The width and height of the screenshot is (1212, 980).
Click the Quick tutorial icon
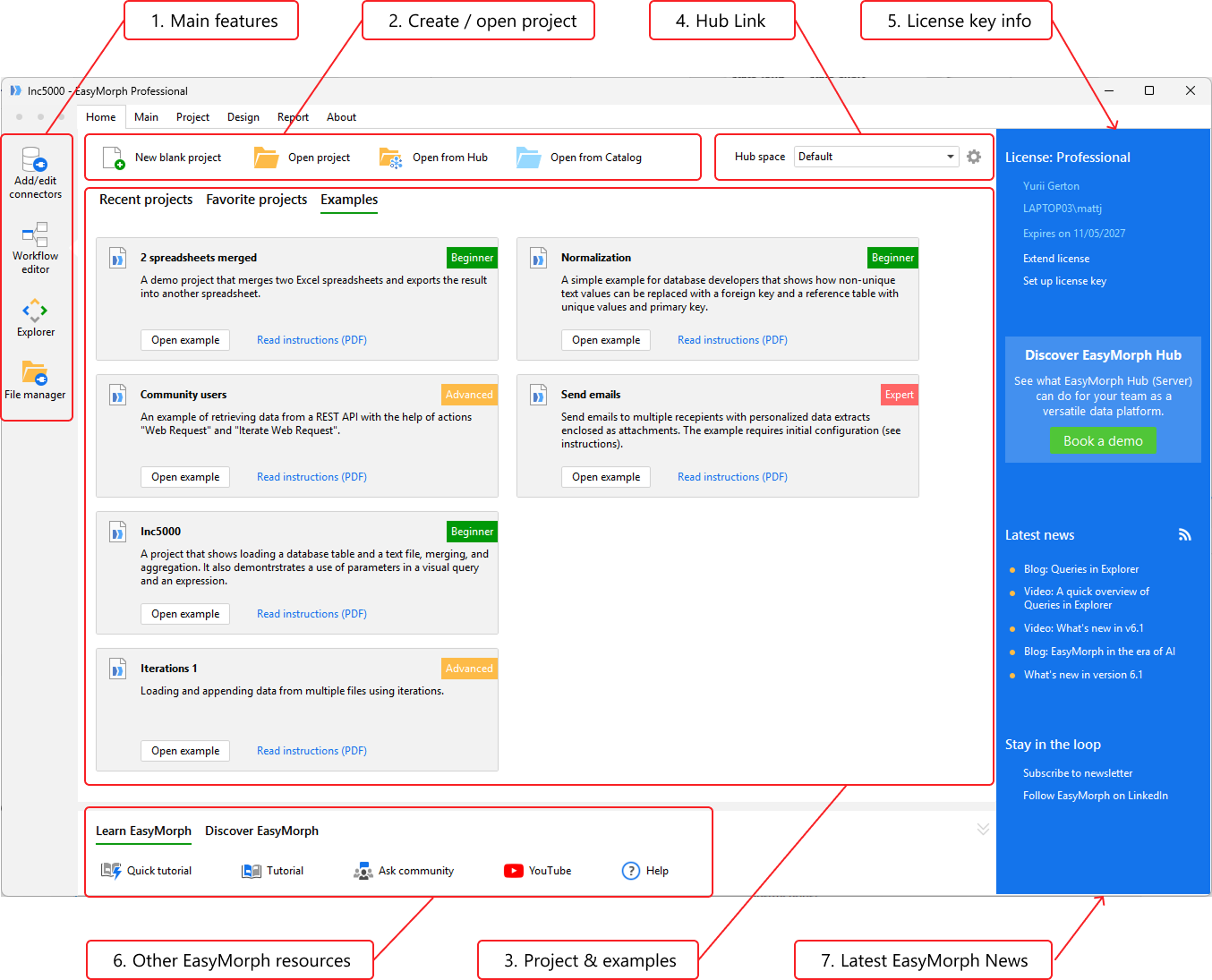point(111,871)
